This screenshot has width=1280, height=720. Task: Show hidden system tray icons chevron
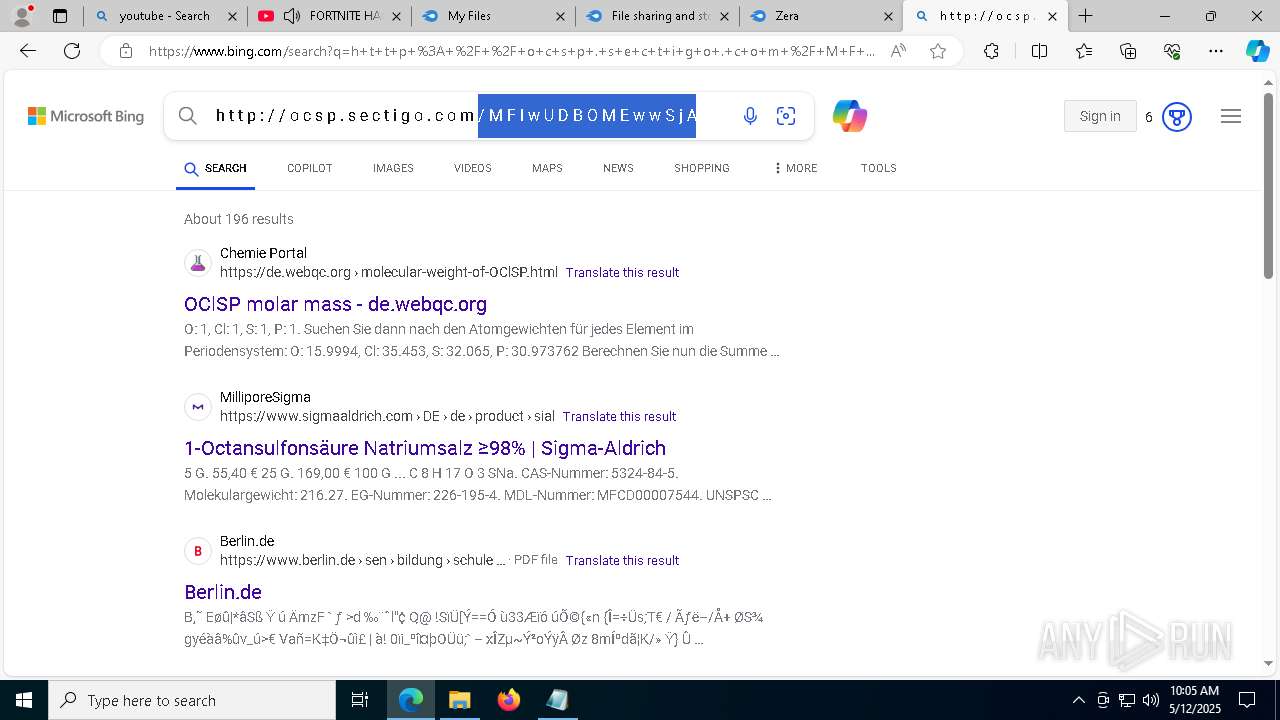[x=1078, y=700]
